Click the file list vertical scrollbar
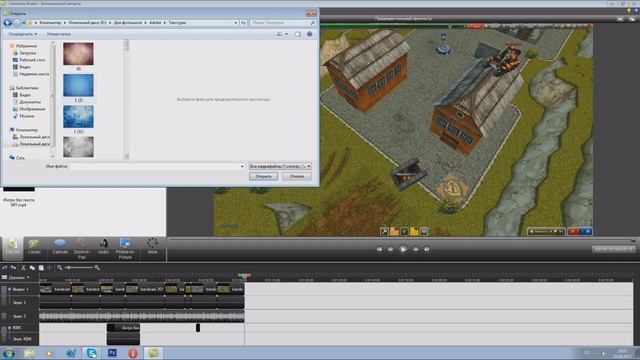This screenshot has height=360, width=640. coord(126,99)
